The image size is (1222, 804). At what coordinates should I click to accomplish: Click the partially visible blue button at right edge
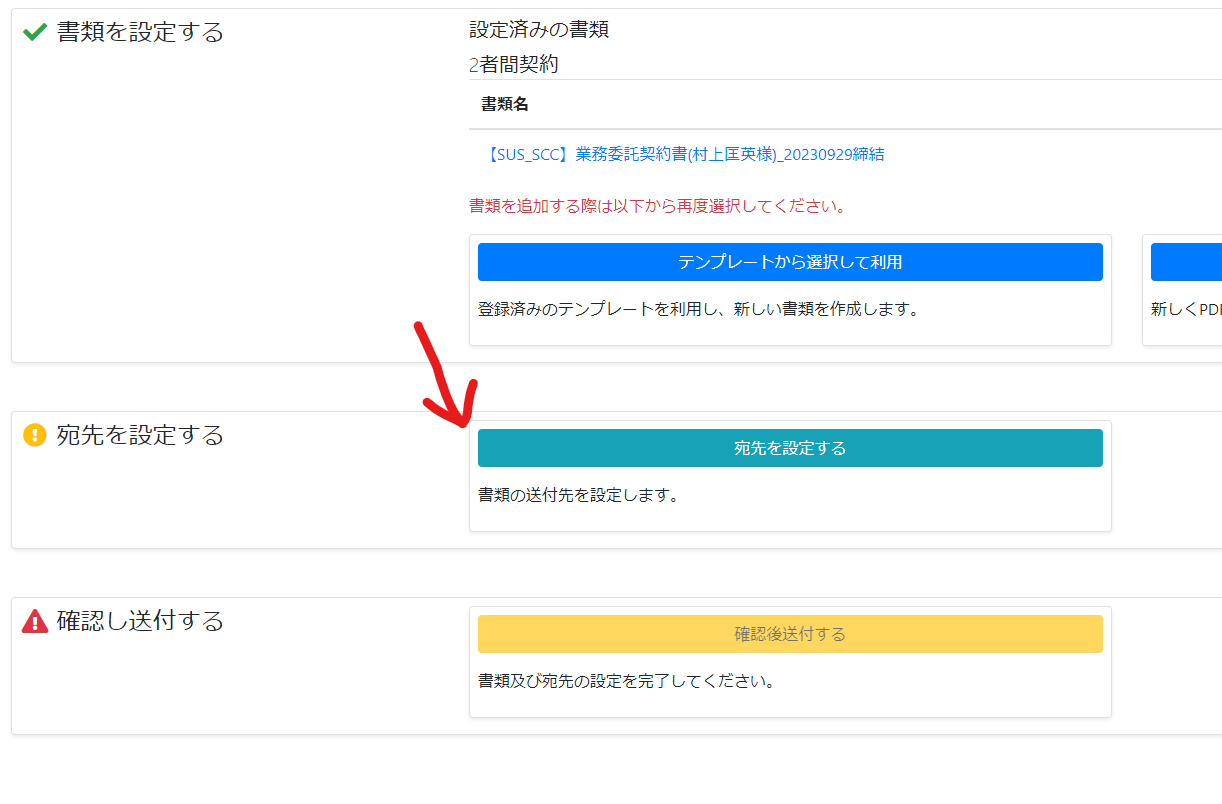tap(1186, 262)
